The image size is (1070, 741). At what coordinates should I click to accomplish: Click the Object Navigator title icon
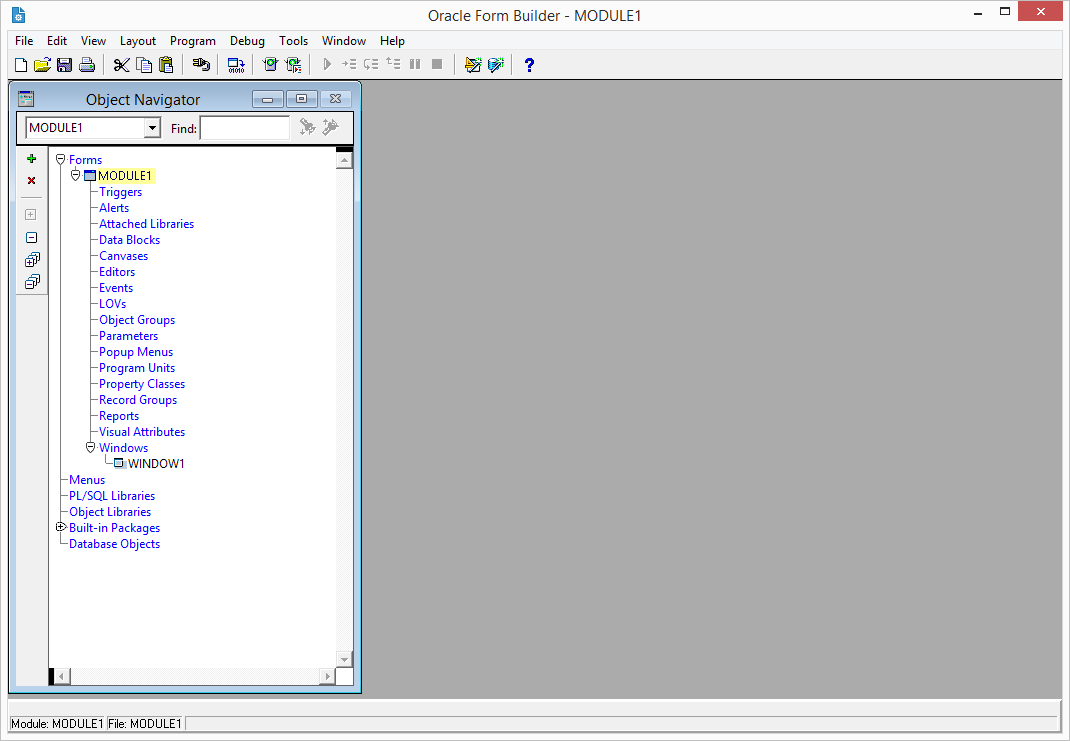pos(26,99)
